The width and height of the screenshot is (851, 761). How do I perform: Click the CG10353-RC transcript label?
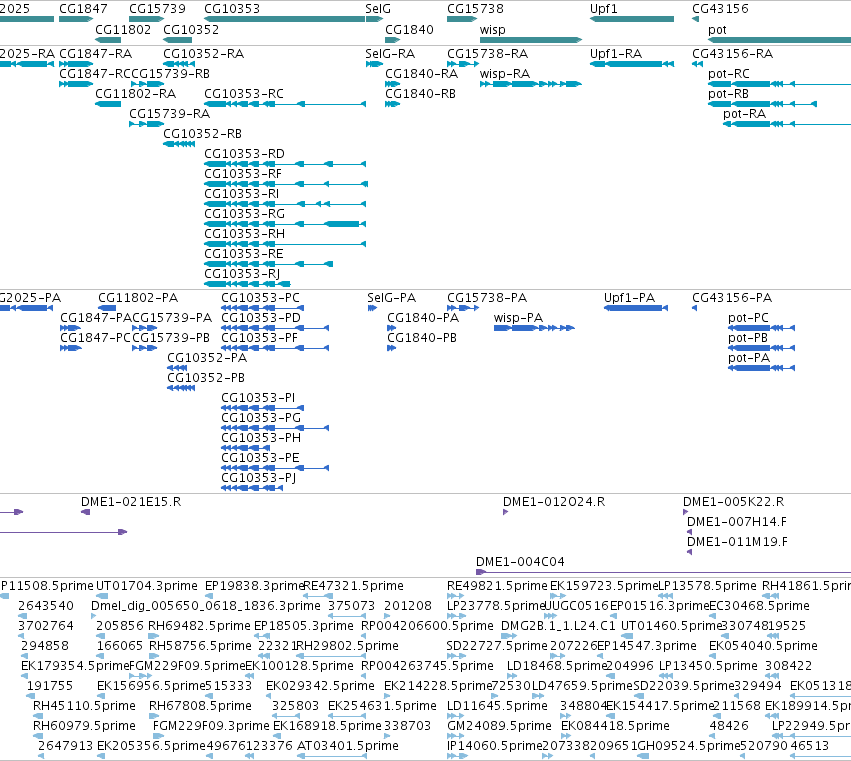coord(244,94)
